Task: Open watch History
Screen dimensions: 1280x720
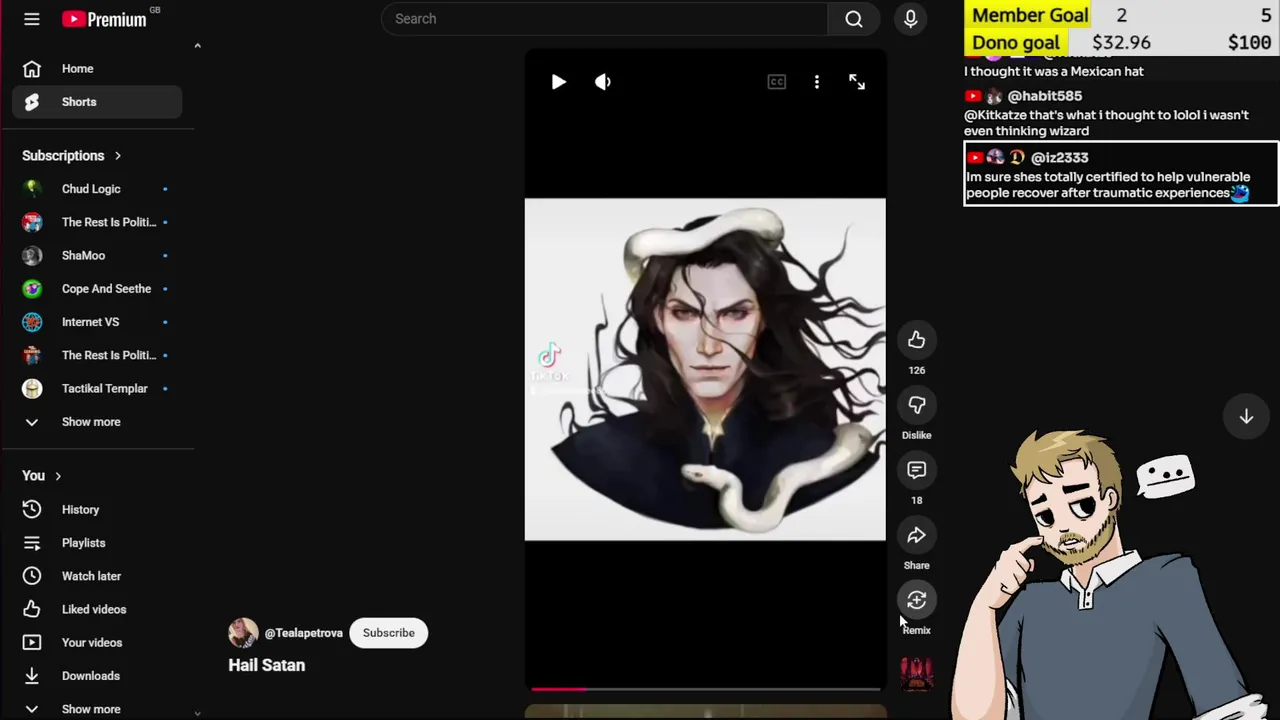Action: 97,510
